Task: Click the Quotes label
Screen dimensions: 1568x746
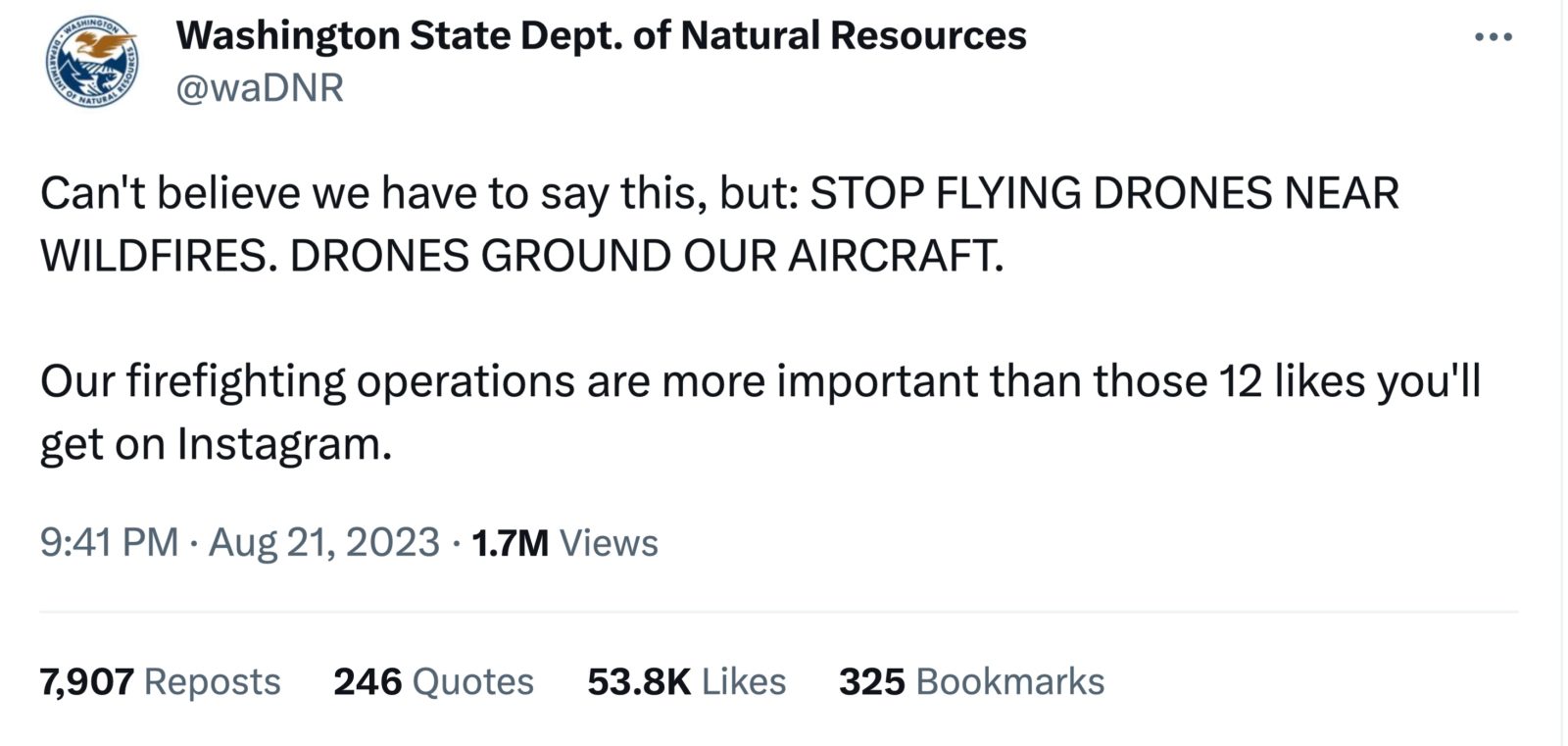Action: click(473, 681)
